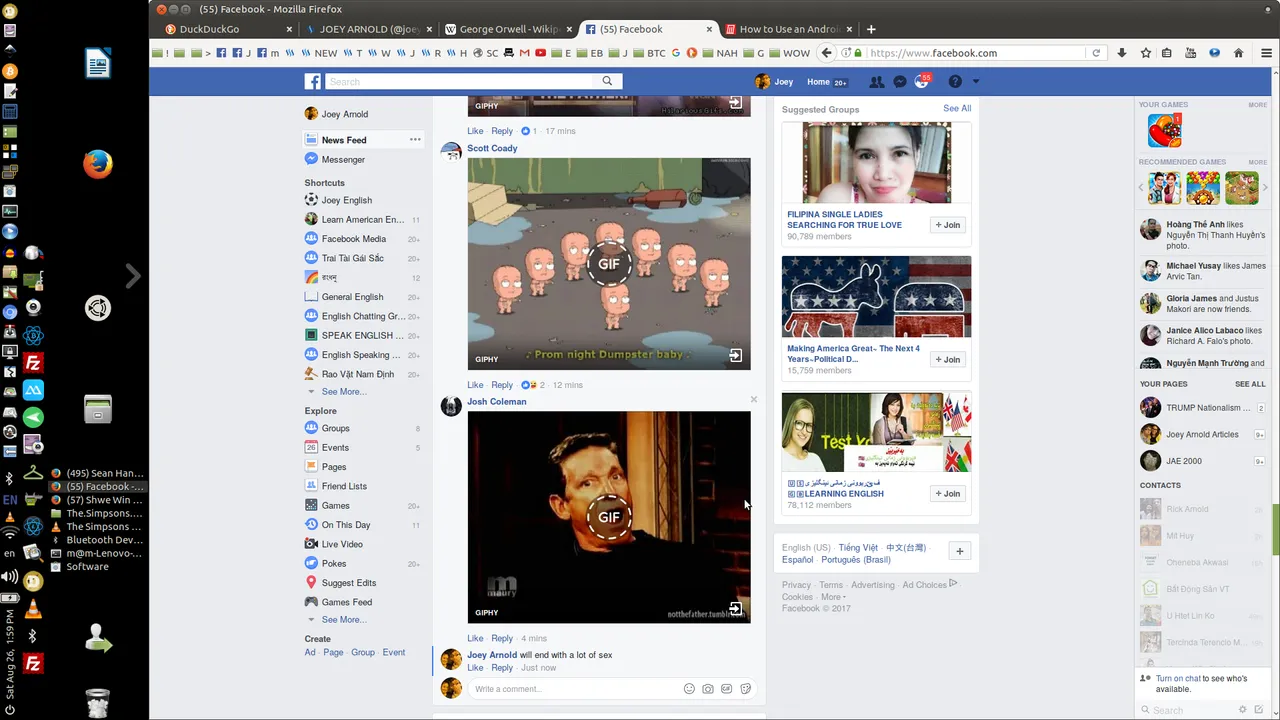1280x720 pixels.
Task: Join the Learning English group
Action: pos(948,493)
